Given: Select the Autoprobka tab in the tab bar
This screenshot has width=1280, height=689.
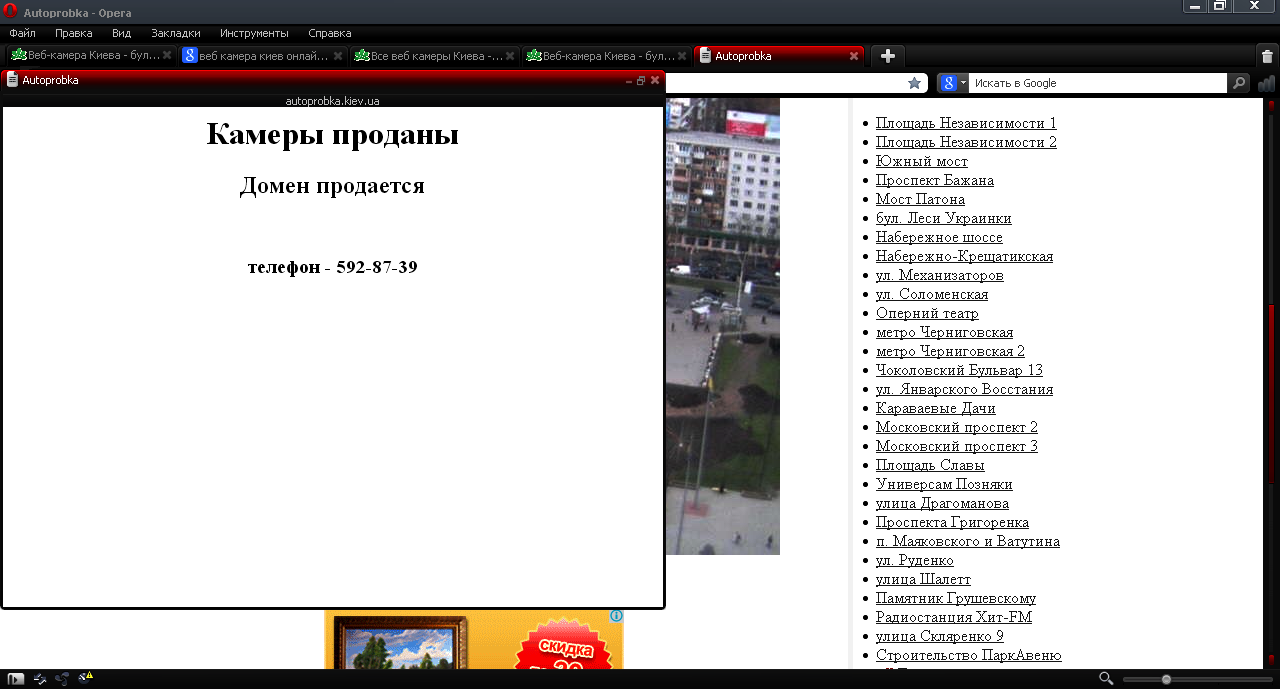Looking at the screenshot, I should point(778,56).
